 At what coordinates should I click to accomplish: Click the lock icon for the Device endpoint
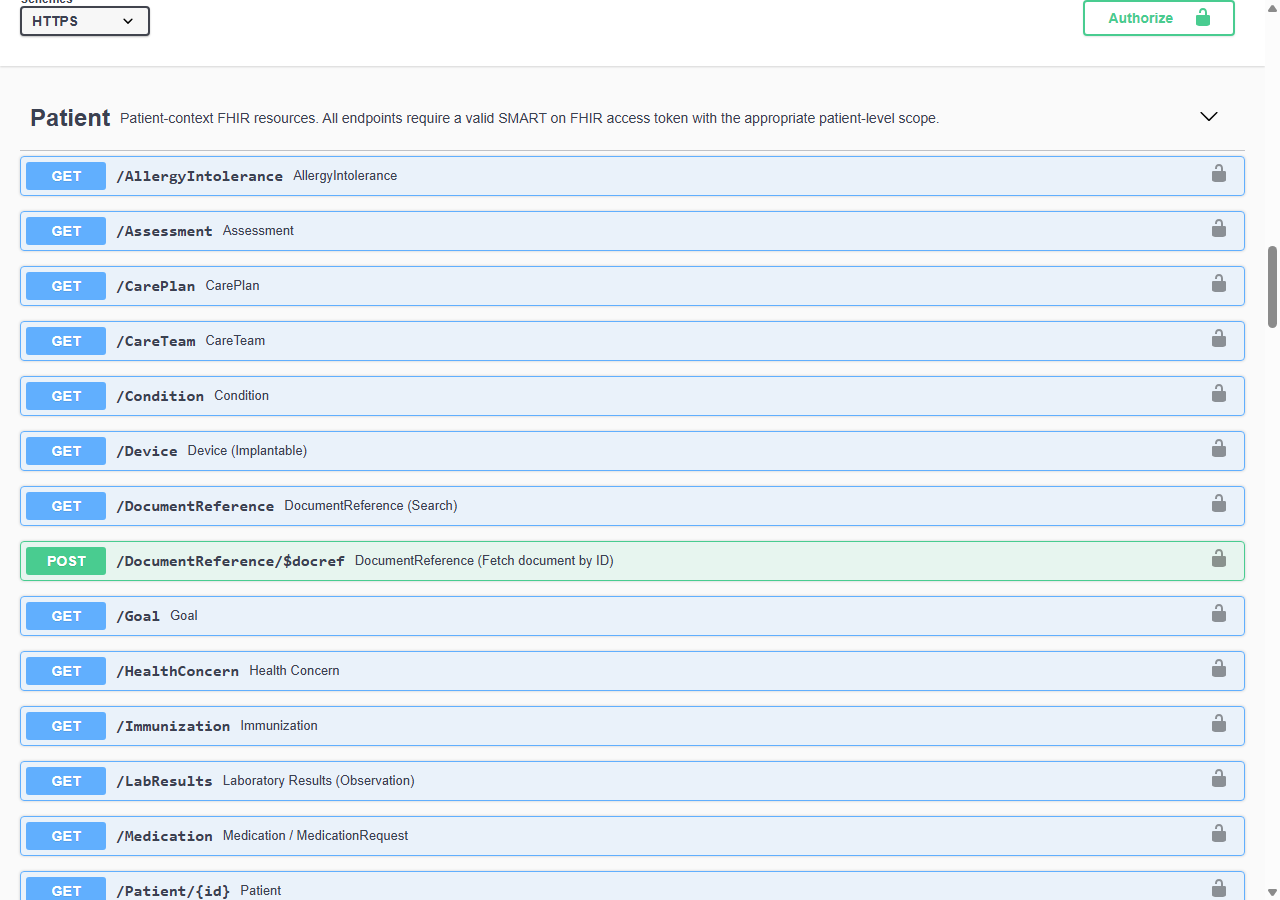click(x=1219, y=448)
